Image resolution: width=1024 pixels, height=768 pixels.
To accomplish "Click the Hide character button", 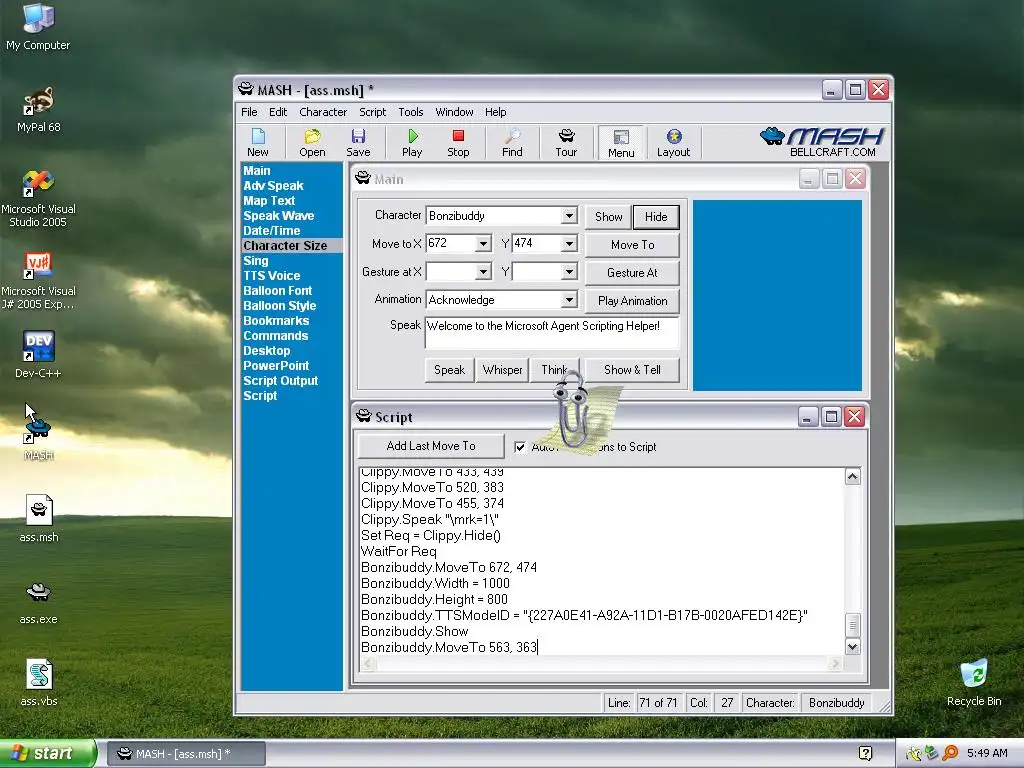I will (656, 217).
